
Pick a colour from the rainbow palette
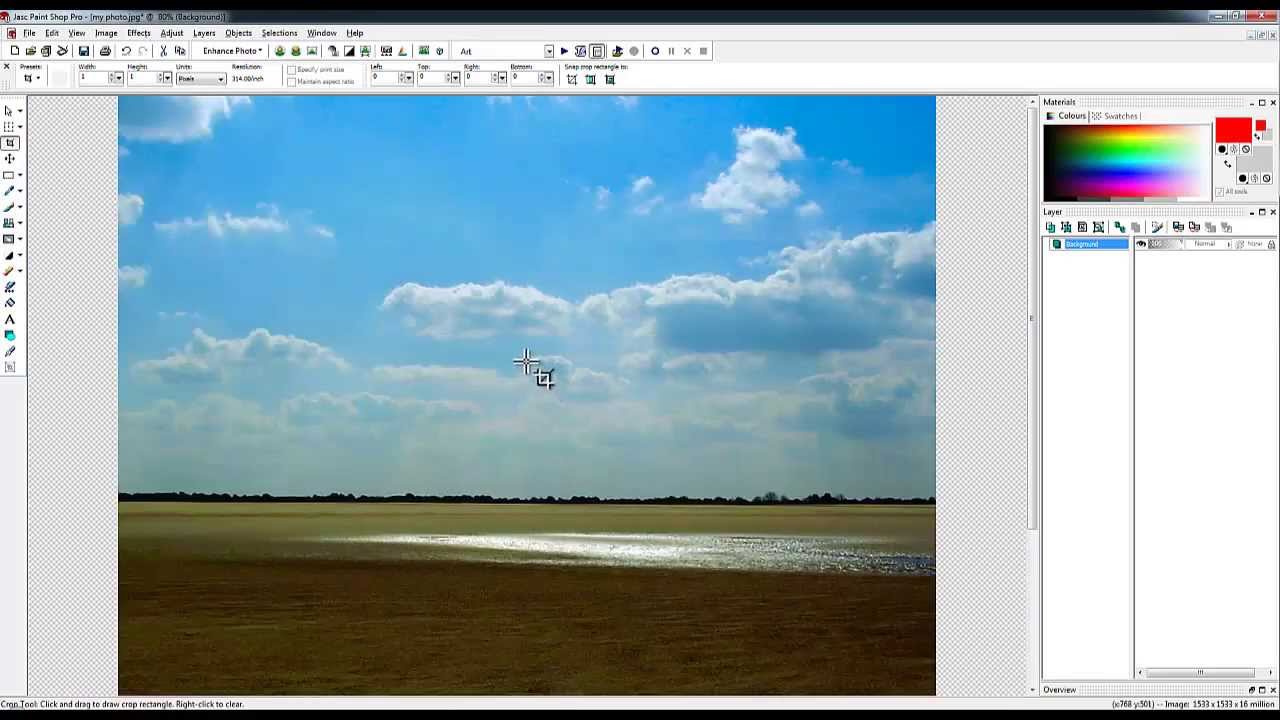(1126, 160)
